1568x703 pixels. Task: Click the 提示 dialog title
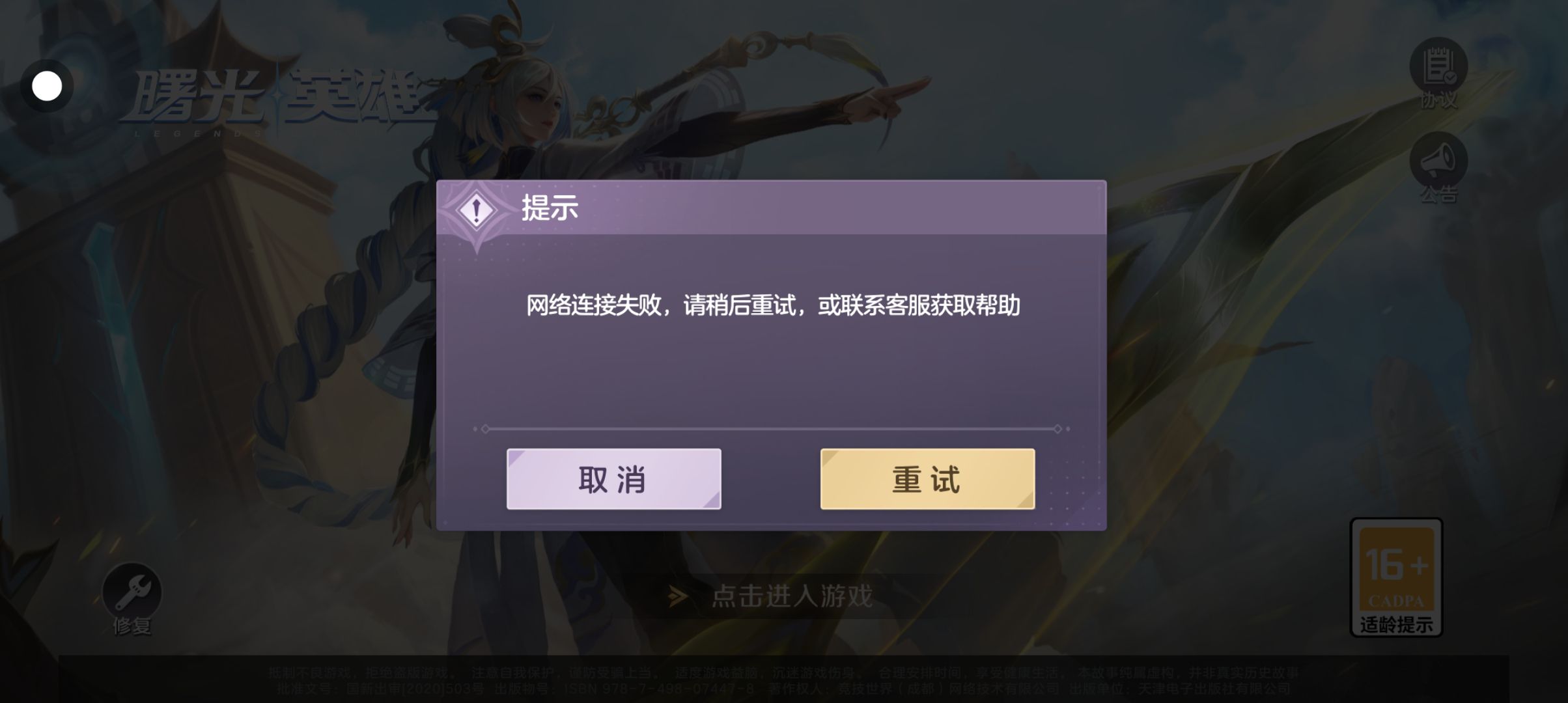550,208
